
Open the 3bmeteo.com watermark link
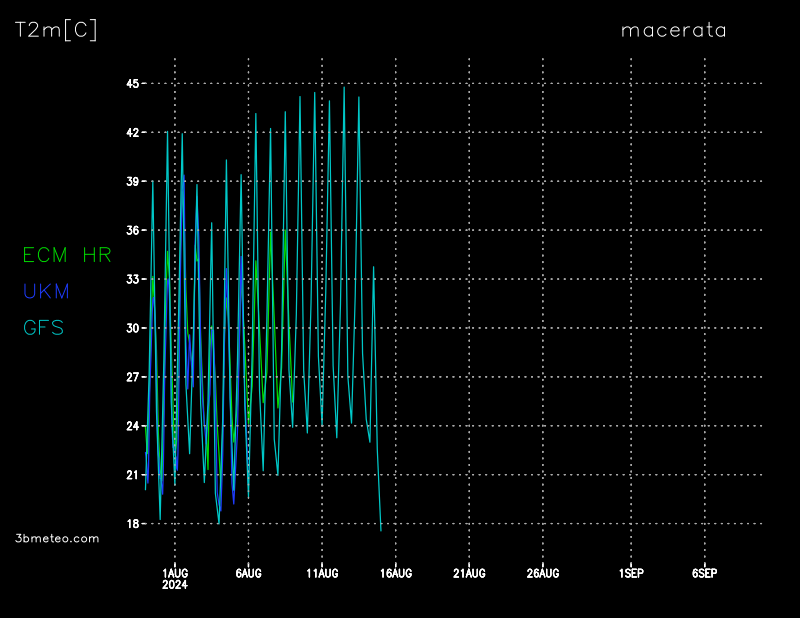(57, 538)
